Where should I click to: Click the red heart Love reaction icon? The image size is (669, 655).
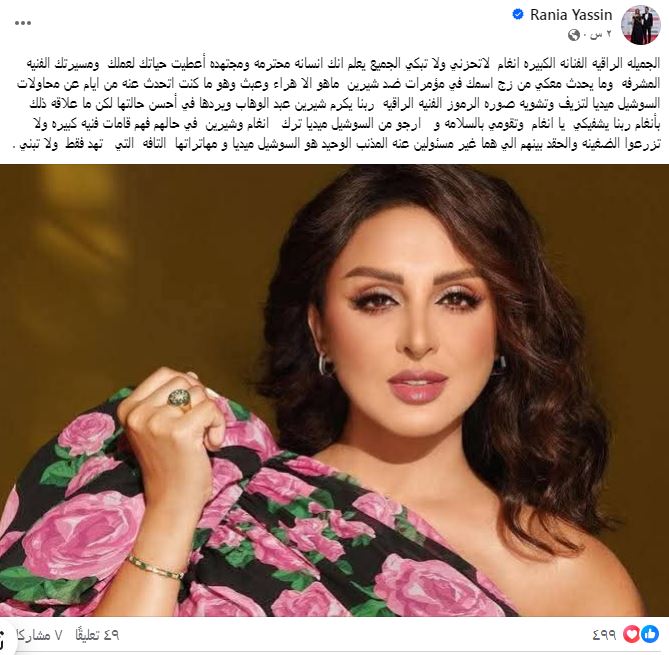tap(631, 635)
